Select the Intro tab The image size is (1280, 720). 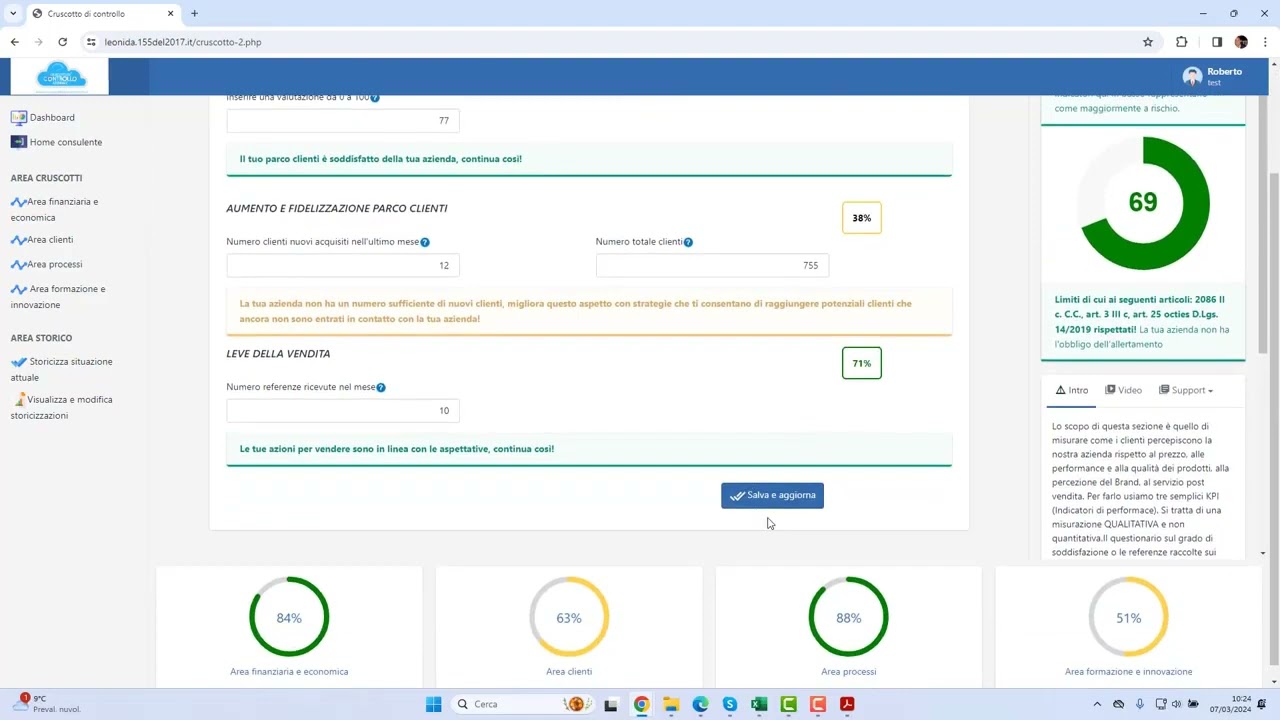[x=1071, y=390]
